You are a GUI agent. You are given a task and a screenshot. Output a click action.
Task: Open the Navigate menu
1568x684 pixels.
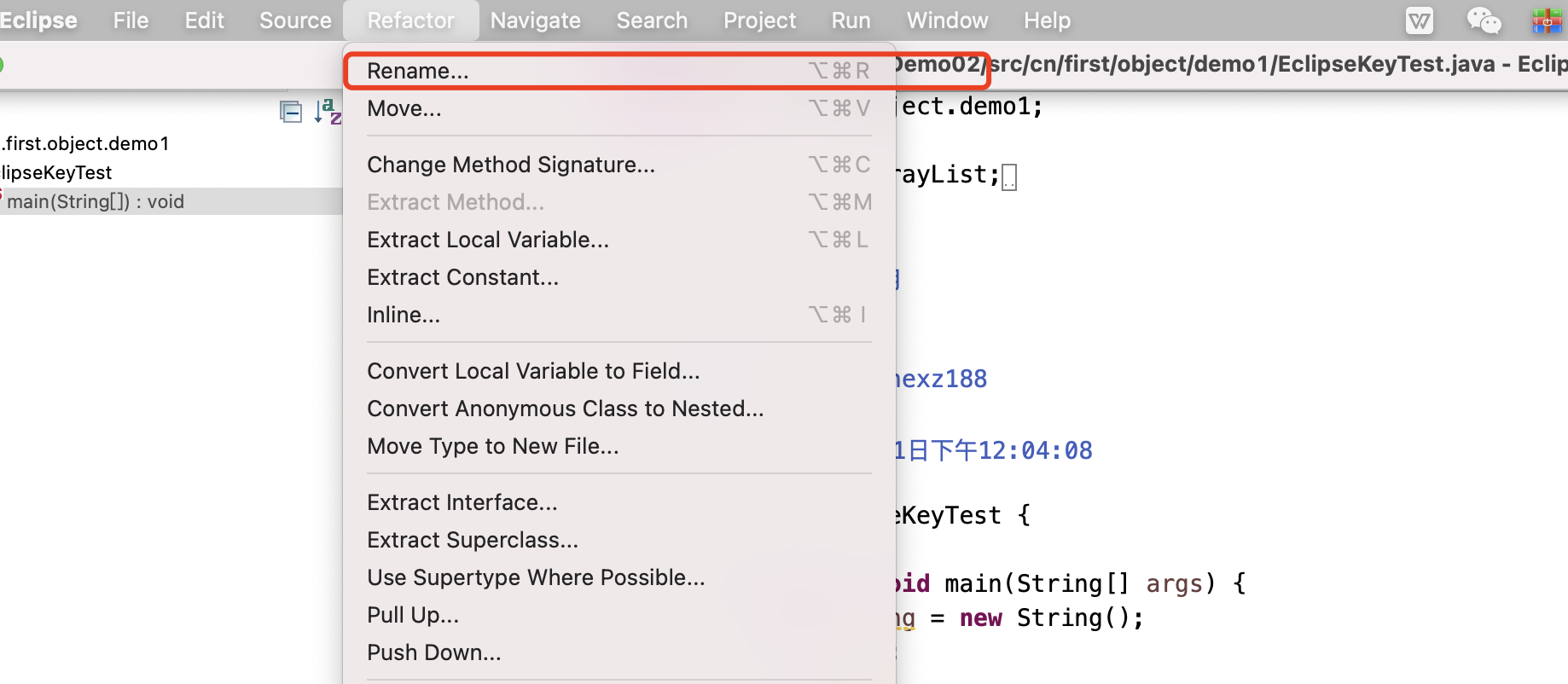[536, 20]
